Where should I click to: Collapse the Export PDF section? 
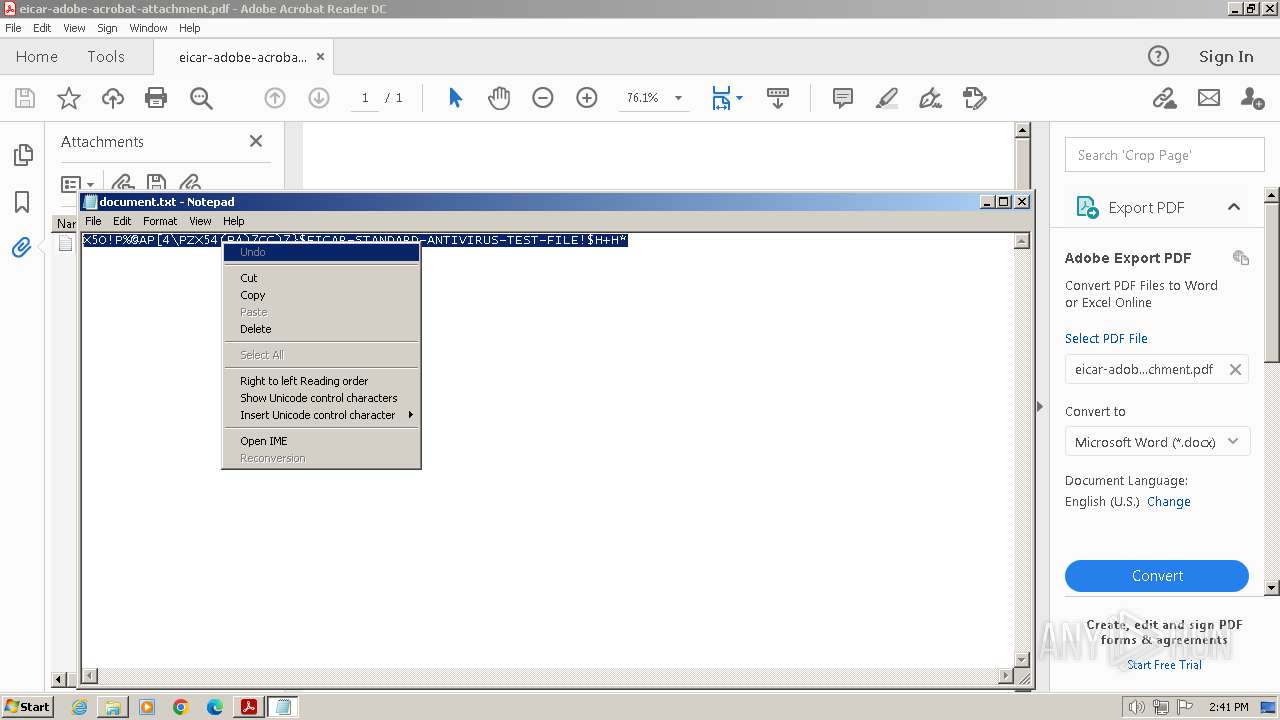click(x=1234, y=207)
